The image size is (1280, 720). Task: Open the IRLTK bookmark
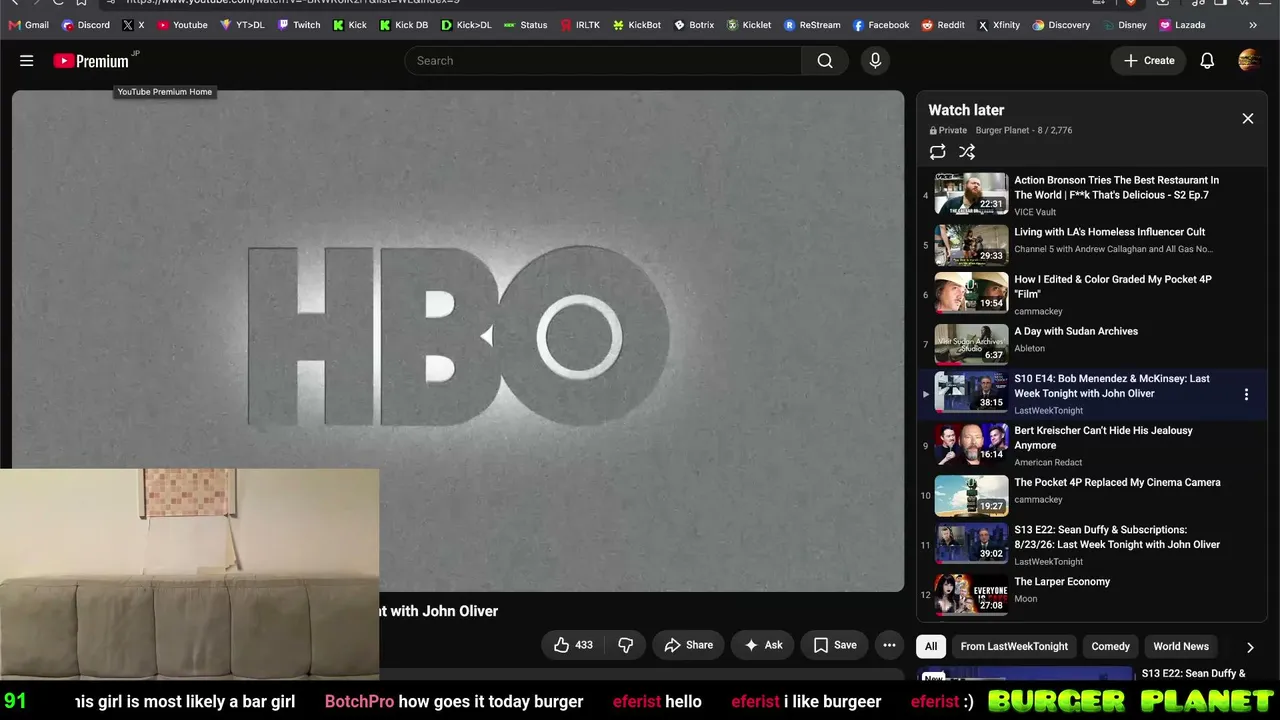click(x=580, y=25)
